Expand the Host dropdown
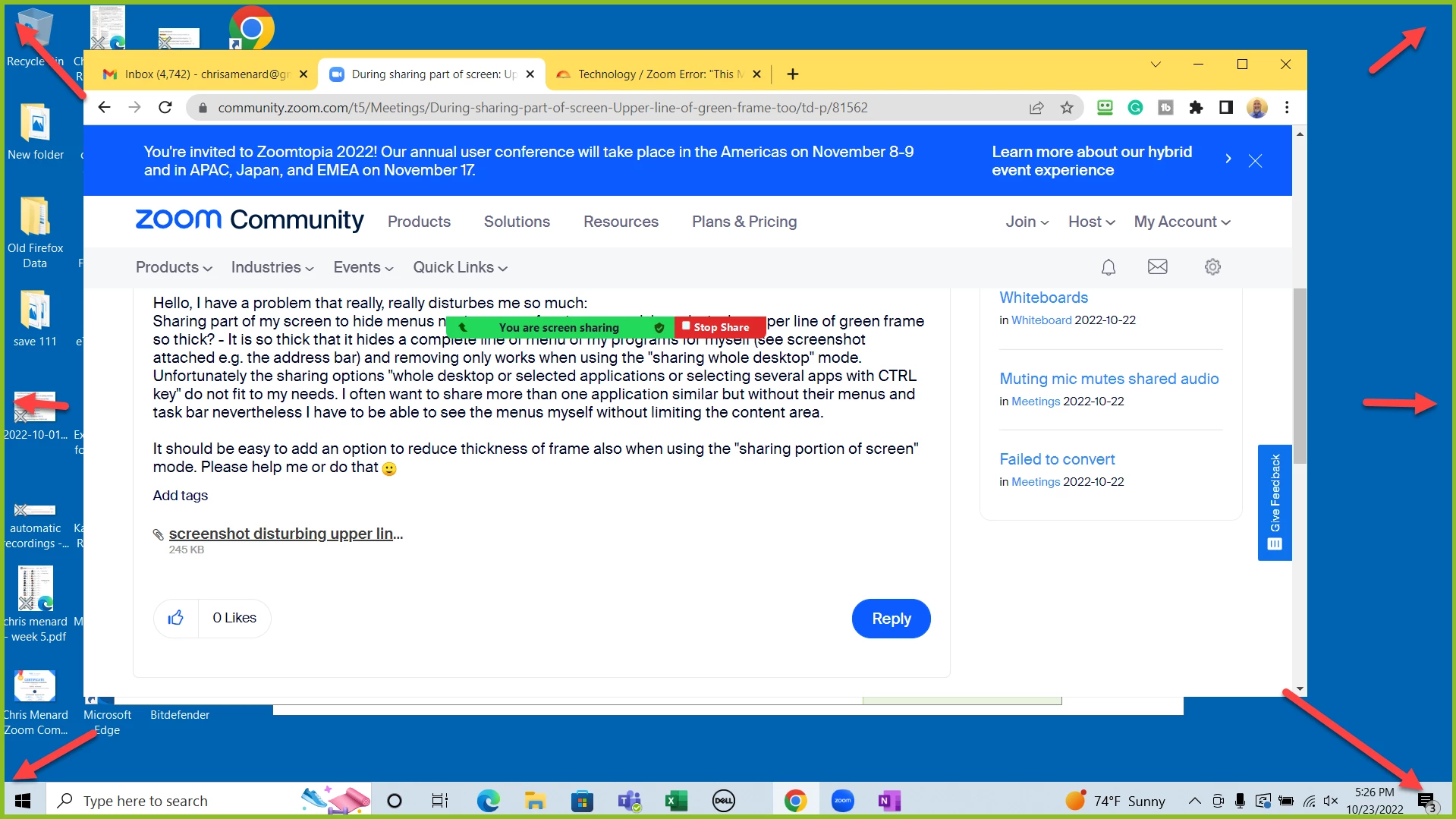Viewport: 1456px width, 819px height. click(1092, 222)
